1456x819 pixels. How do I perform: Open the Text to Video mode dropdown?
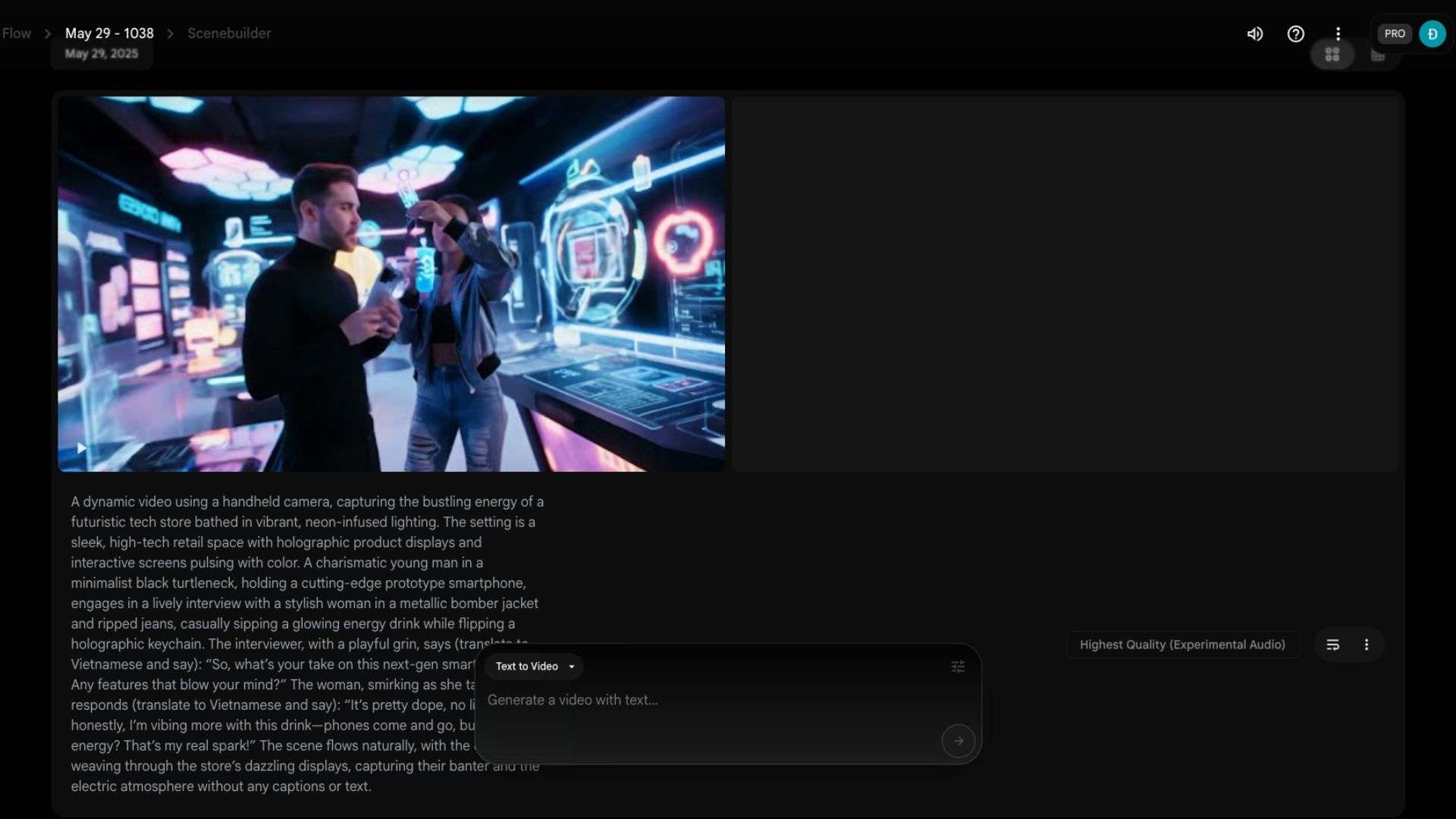tap(535, 667)
